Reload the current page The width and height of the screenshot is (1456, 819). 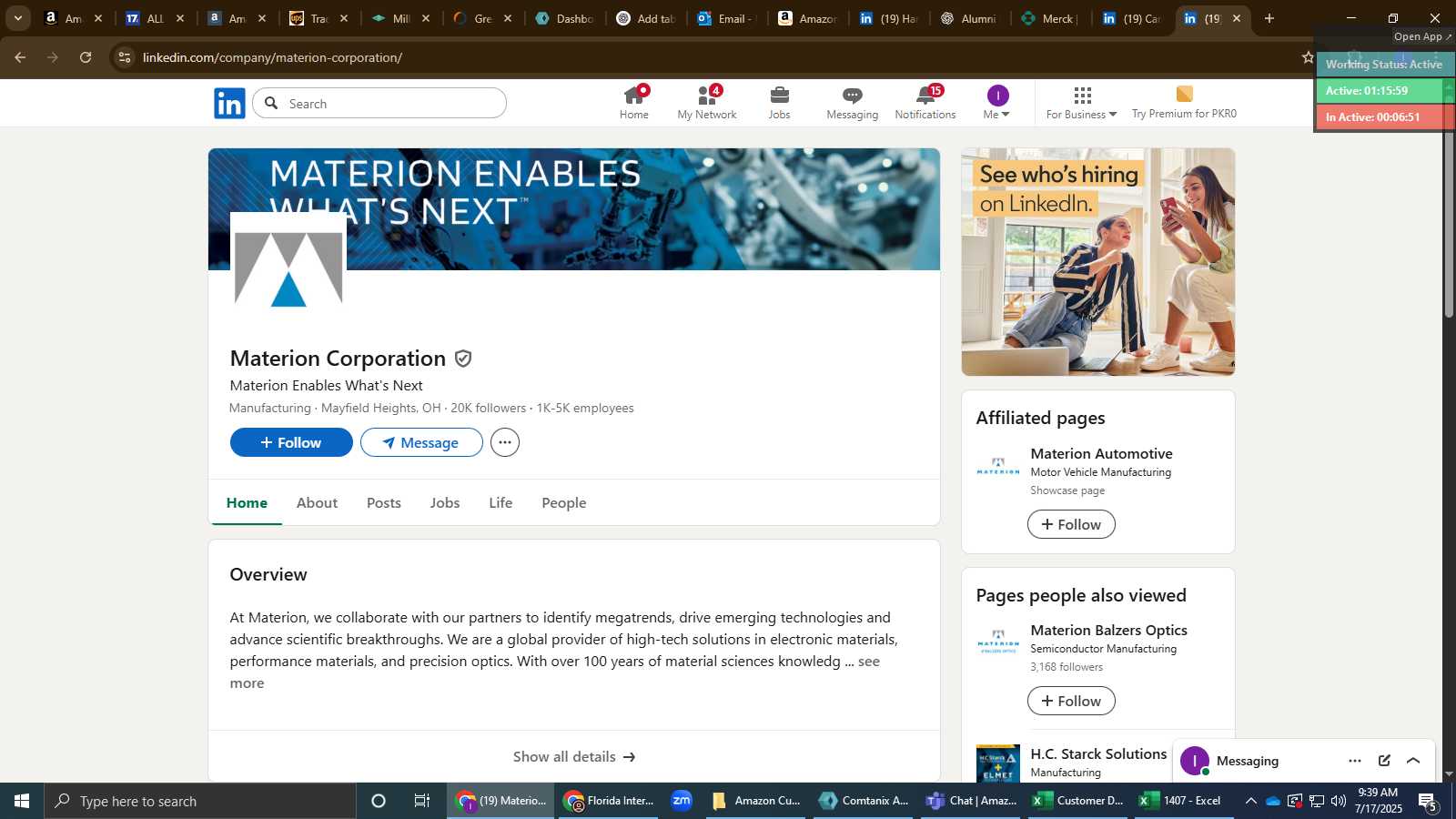[86, 57]
